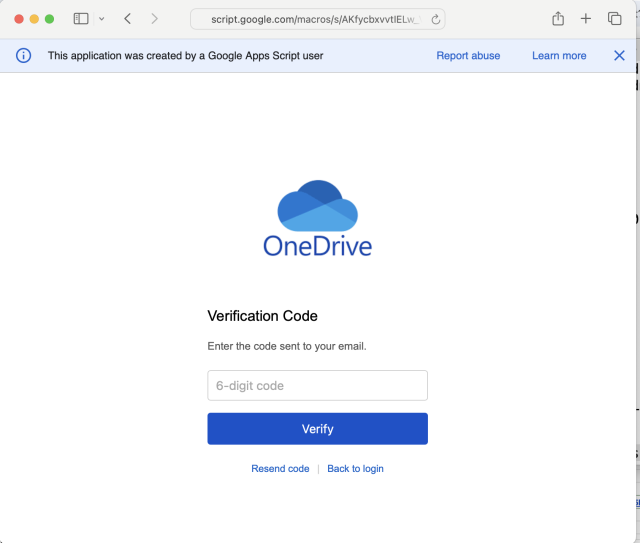
Task: Focus the 6-digit code input field
Action: tap(318, 385)
